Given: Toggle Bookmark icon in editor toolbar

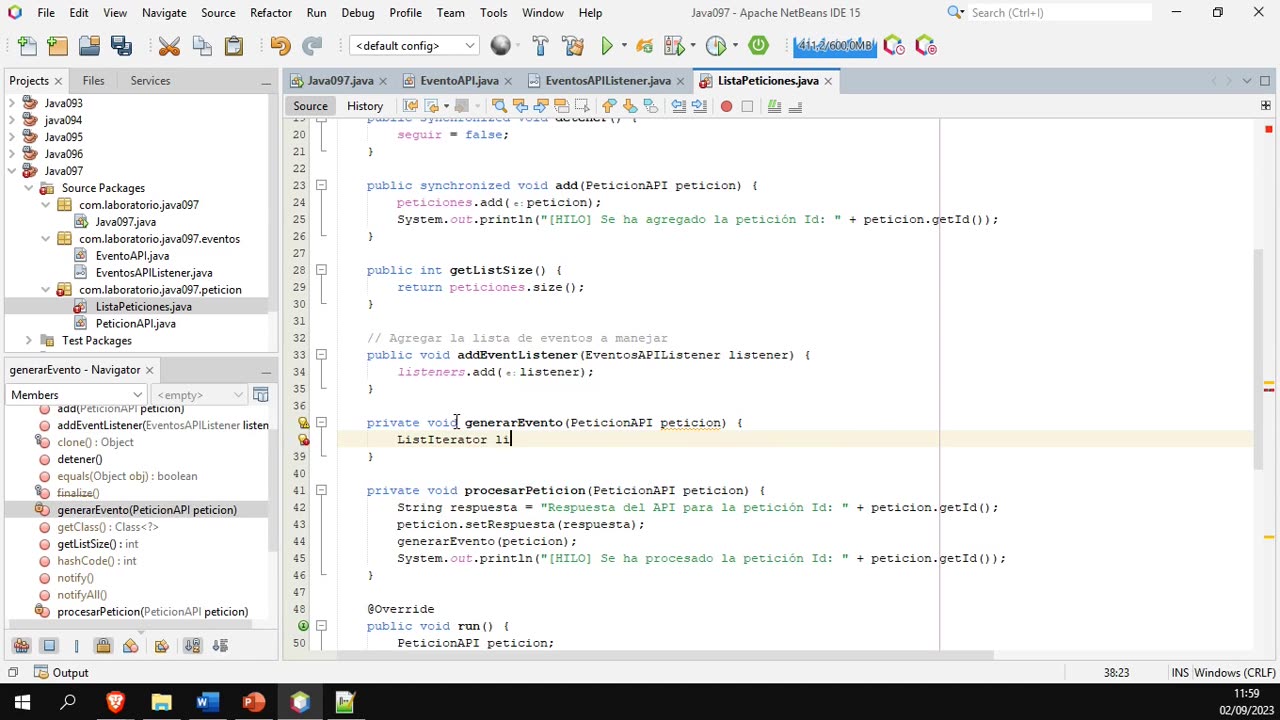Looking at the screenshot, I should [x=650, y=106].
